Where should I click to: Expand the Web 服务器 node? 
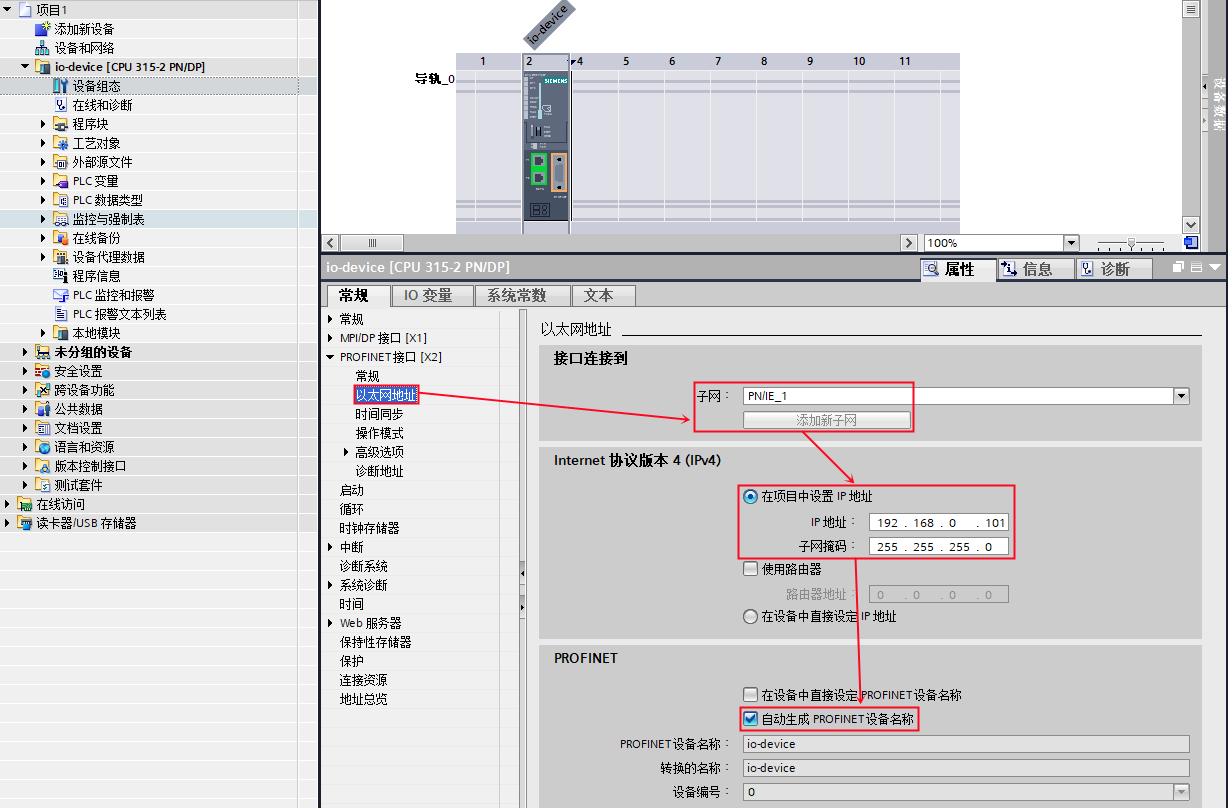click(331, 623)
